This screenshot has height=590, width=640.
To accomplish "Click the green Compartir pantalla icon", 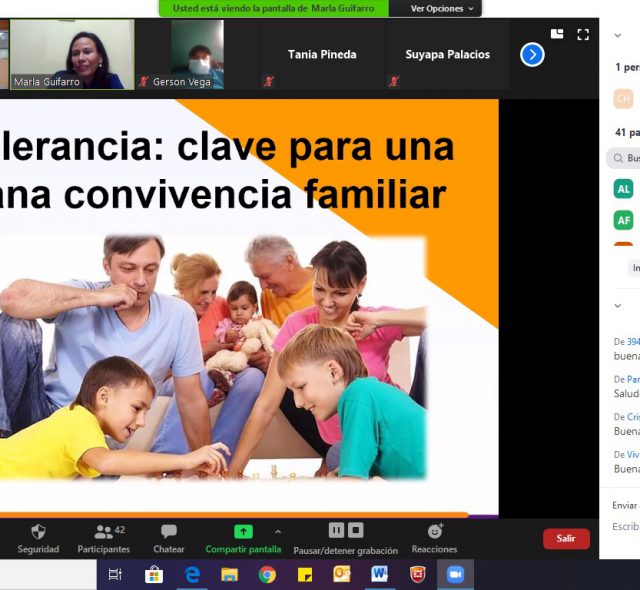I will [x=243, y=531].
